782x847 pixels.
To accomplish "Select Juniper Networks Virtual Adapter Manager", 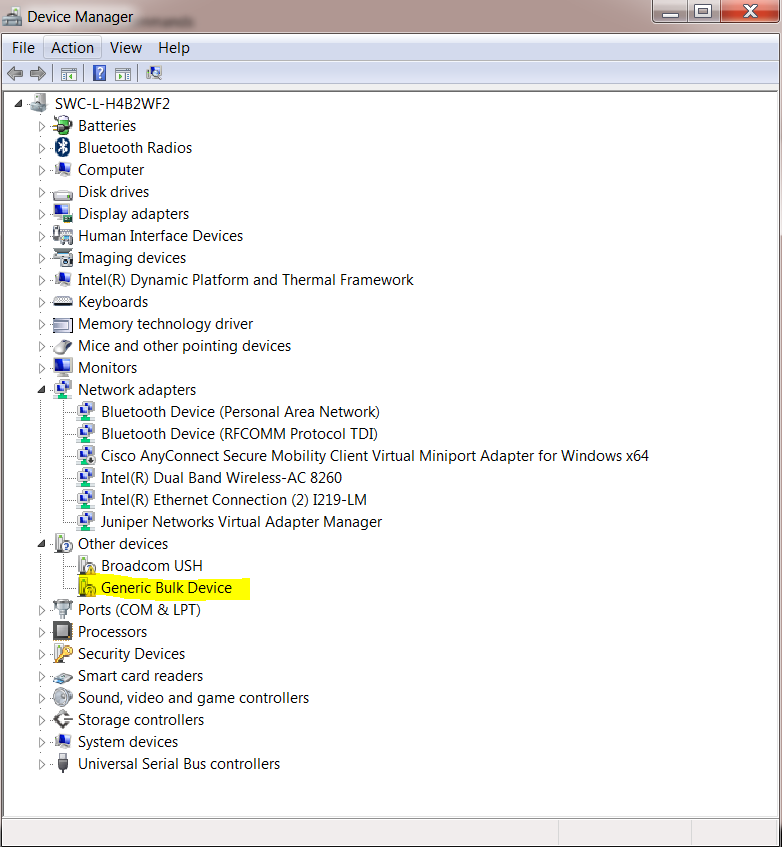I will (241, 522).
